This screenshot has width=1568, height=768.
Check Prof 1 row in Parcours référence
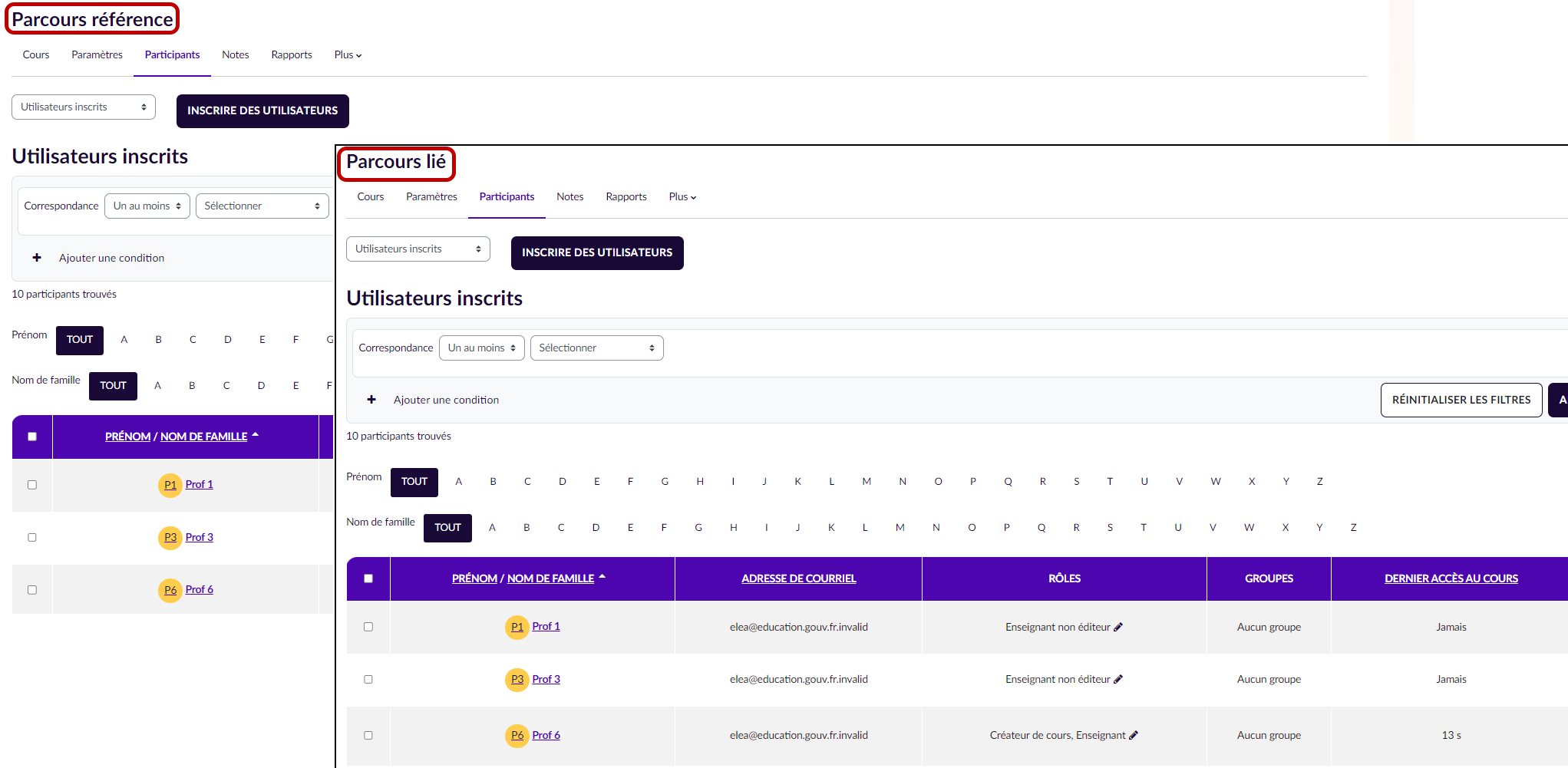coord(32,485)
